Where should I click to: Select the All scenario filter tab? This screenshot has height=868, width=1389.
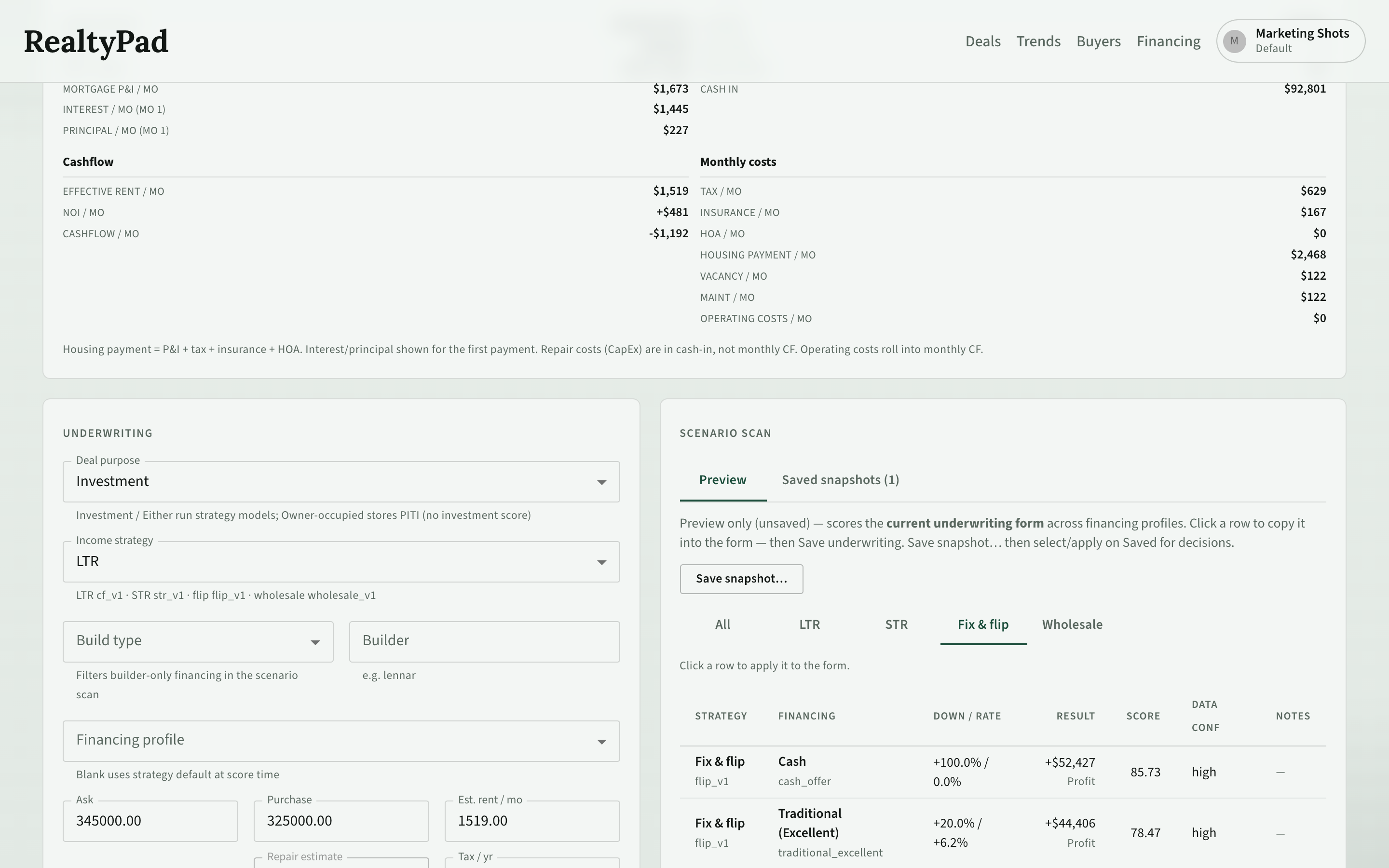coord(722,624)
